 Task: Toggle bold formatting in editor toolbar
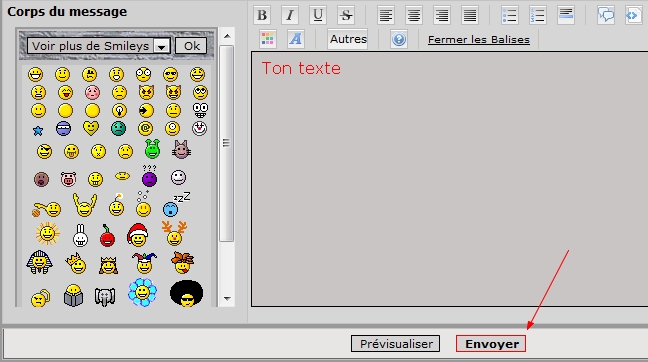click(262, 15)
